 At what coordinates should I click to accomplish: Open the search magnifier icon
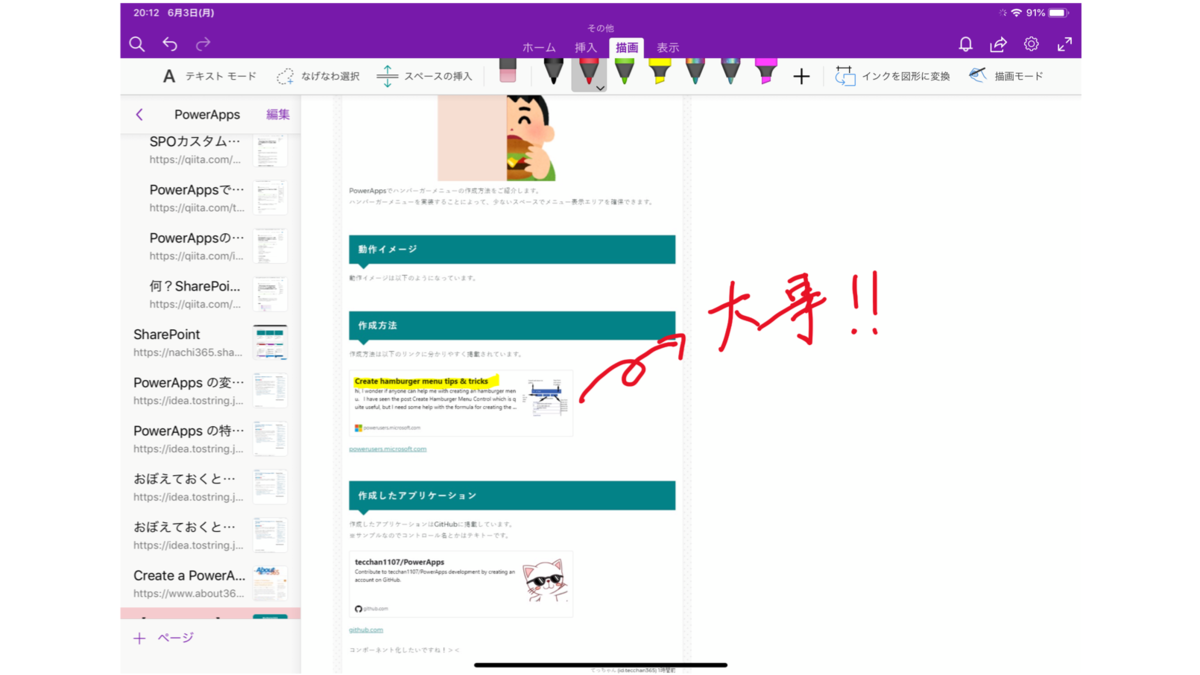(137, 44)
